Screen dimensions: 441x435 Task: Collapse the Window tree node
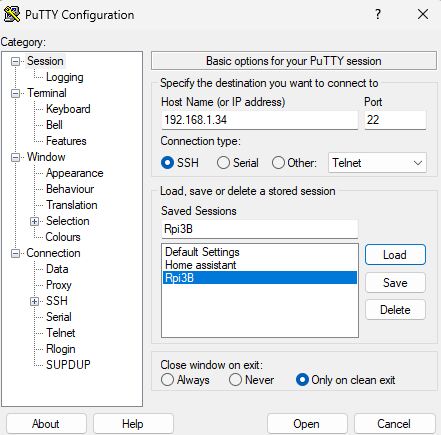pyautogui.click(x=15, y=157)
